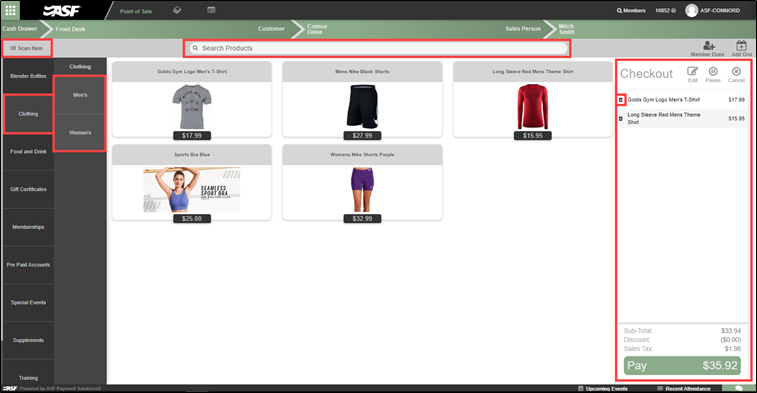Click Long Sleeve Red Mens Theme Shirt cart line
The image size is (757, 393).
(x=683, y=118)
